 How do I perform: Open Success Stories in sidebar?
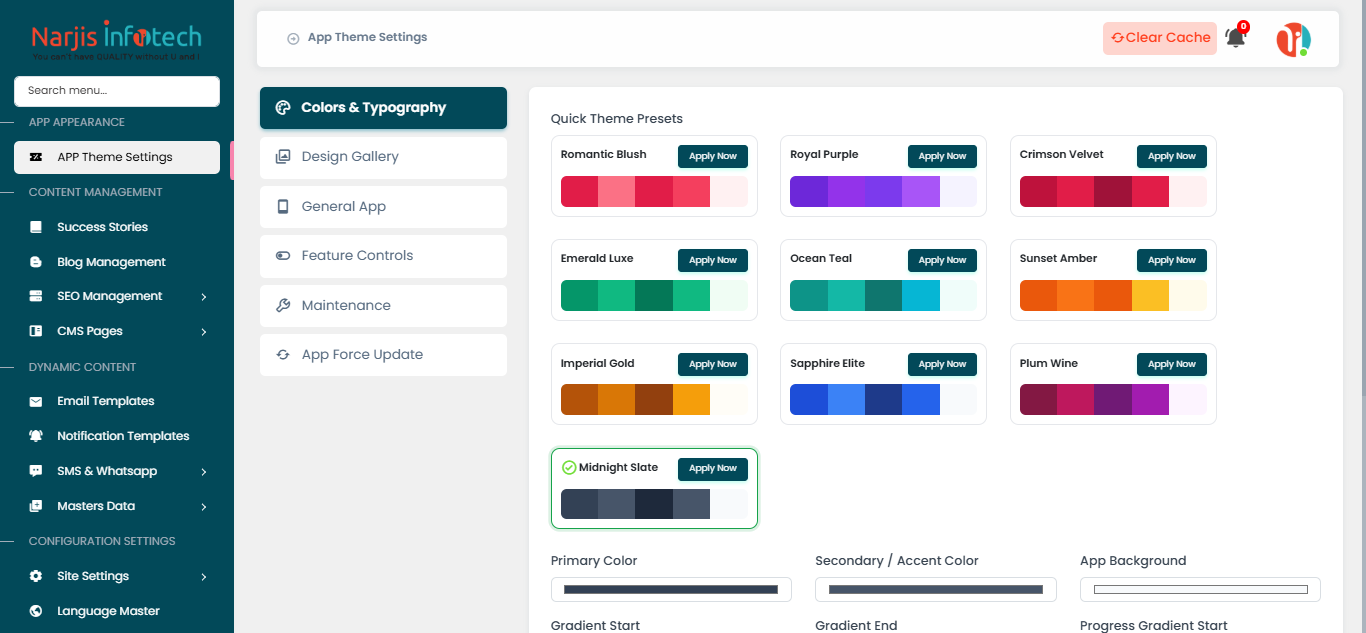click(117, 227)
